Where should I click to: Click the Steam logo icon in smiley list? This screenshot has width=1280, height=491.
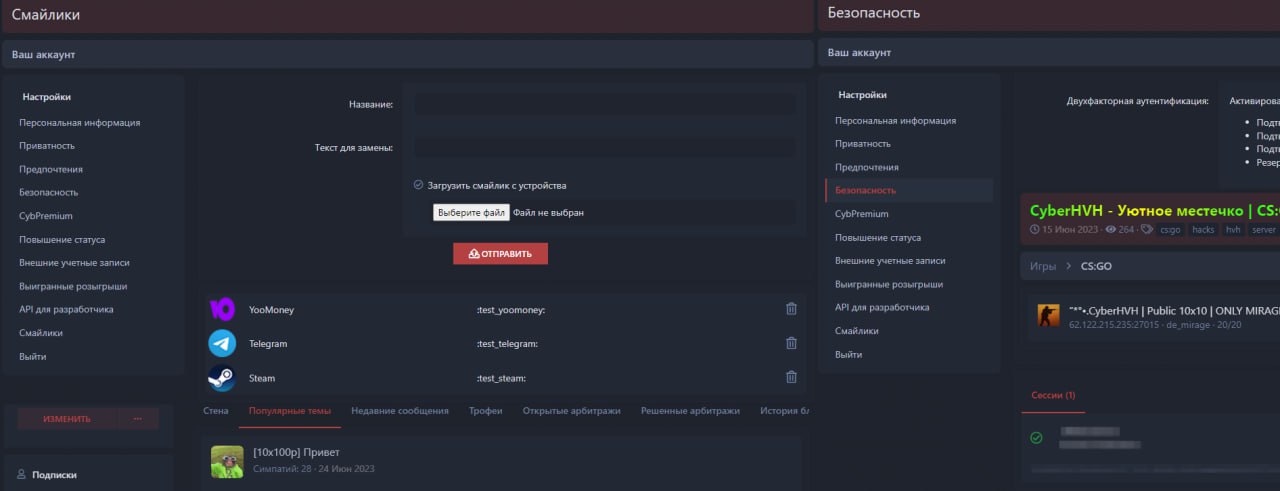point(222,378)
